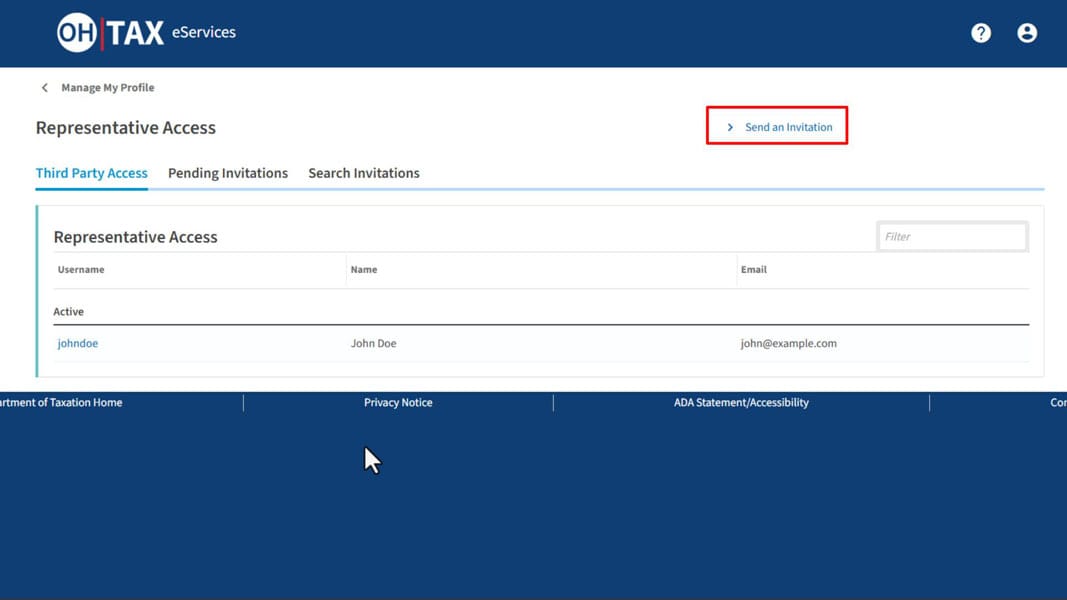Click the chevron next to Send an Invitation
The image size is (1067, 600).
pos(730,127)
